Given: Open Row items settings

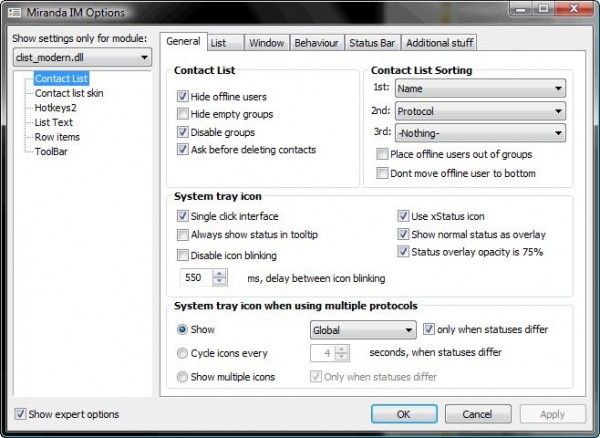Looking at the screenshot, I should pyautogui.click(x=57, y=137).
